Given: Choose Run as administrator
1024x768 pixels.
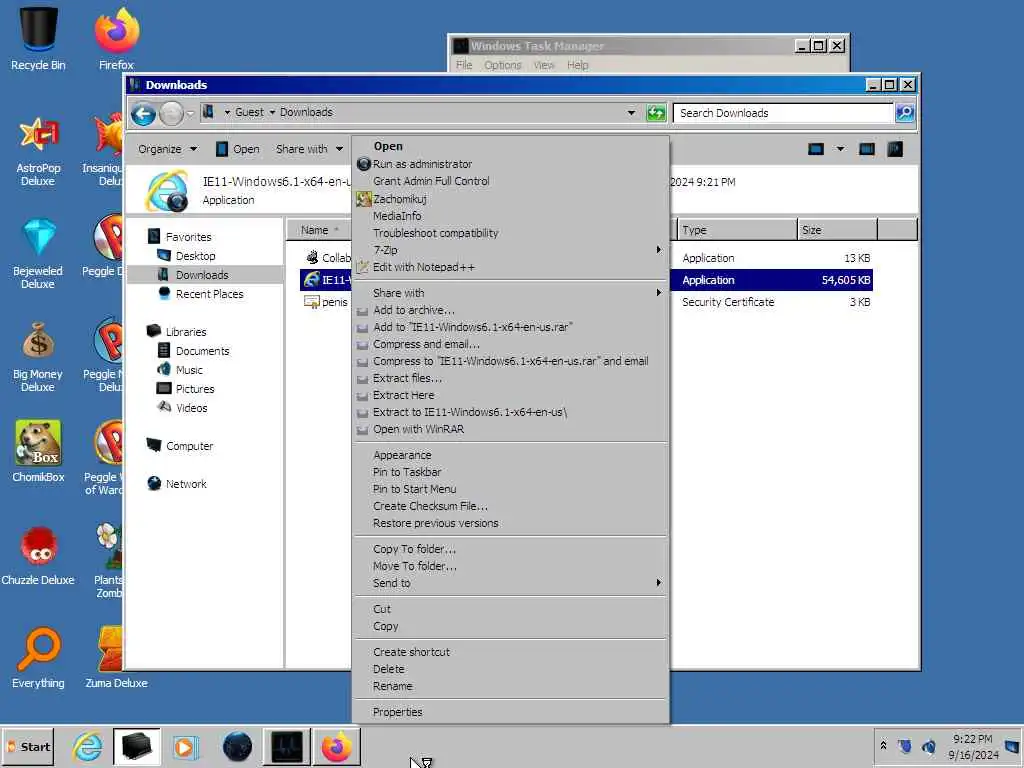Looking at the screenshot, I should coord(511,164).
